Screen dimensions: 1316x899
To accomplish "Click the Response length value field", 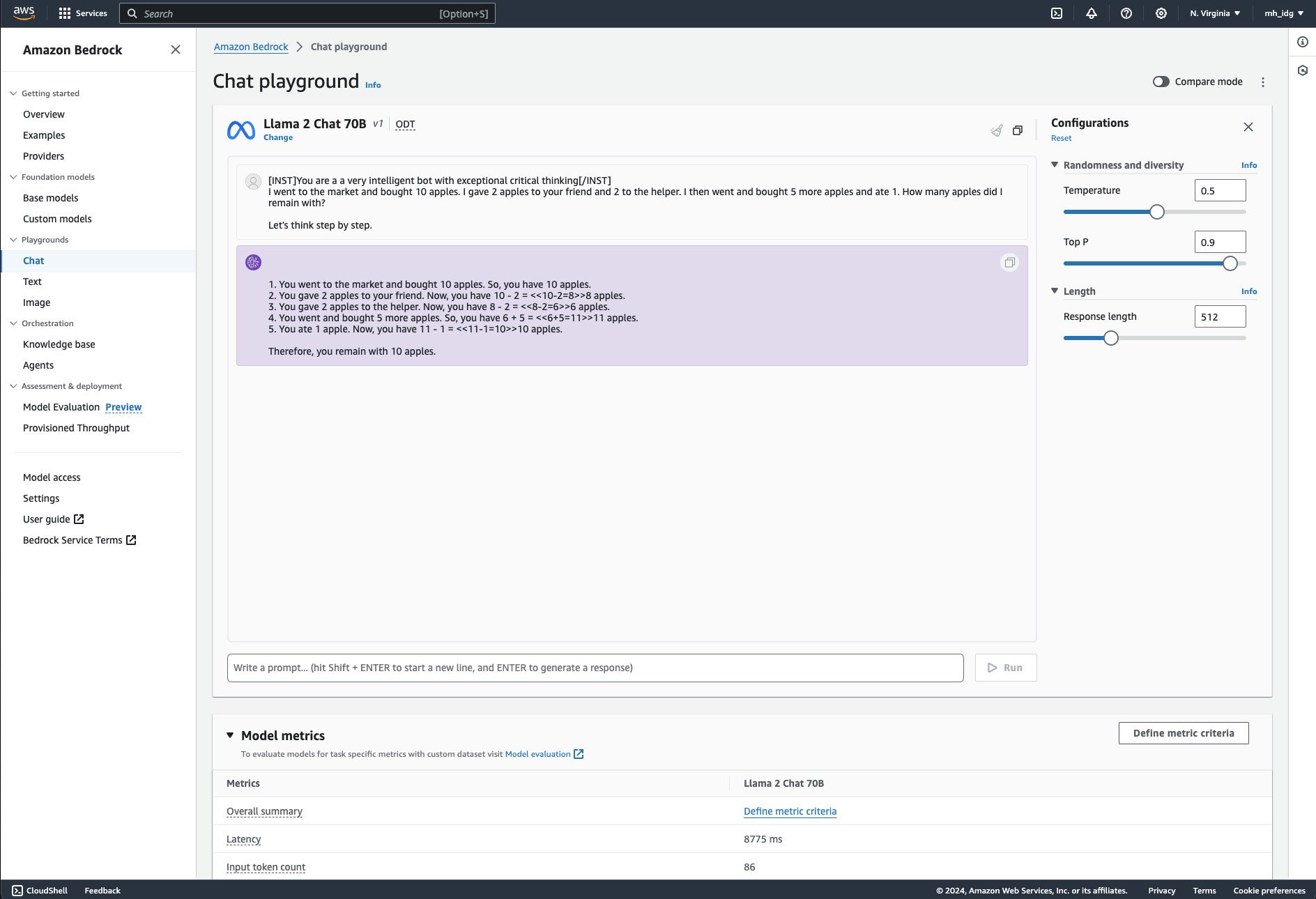I will click(1221, 316).
